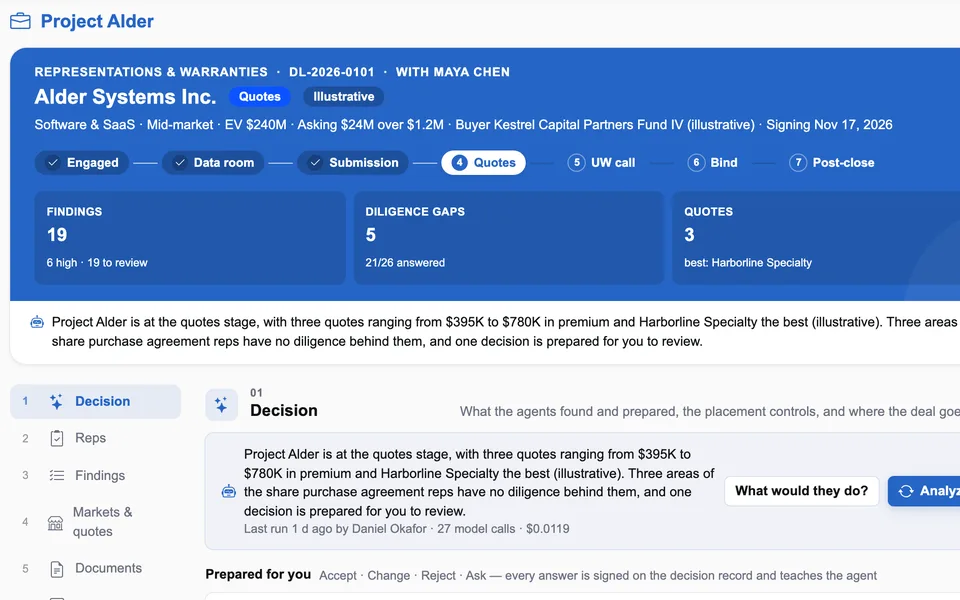This screenshot has width=960, height=600.
Task: Select the active Quotes stage pill
Action: (483, 163)
